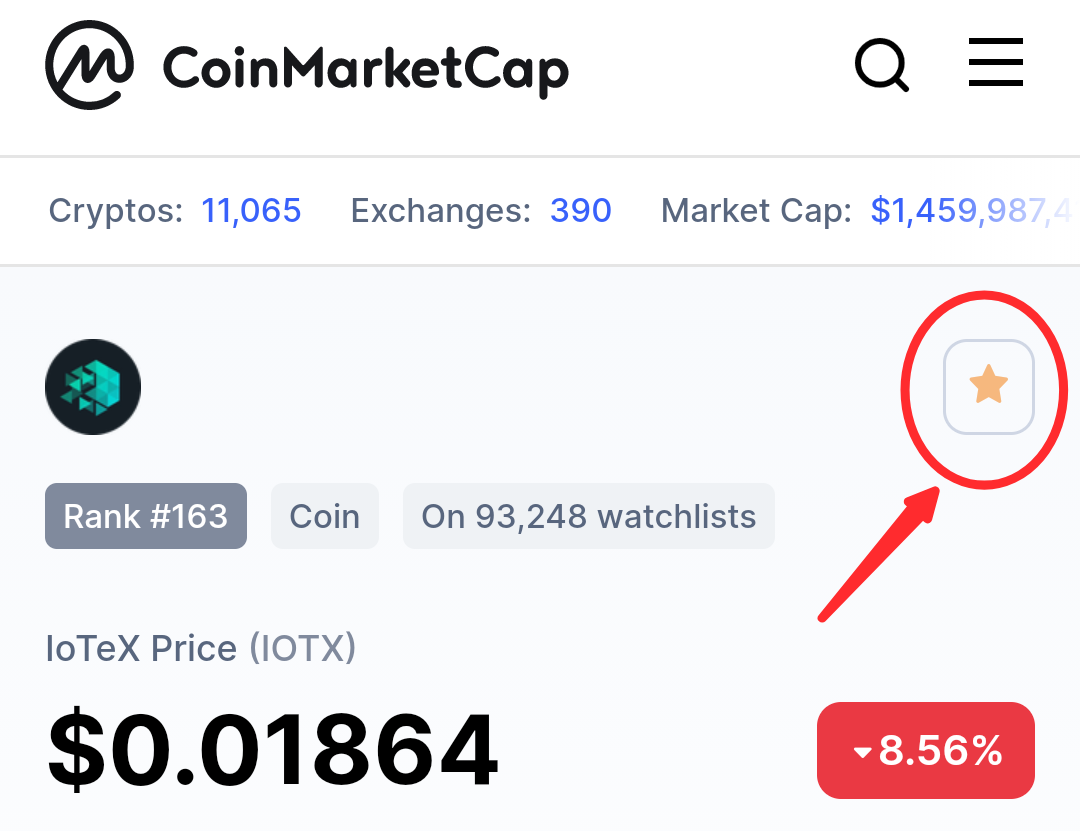Click the Market Cap label in stats bar
Viewport: 1080px width, 831px height.
click(756, 211)
